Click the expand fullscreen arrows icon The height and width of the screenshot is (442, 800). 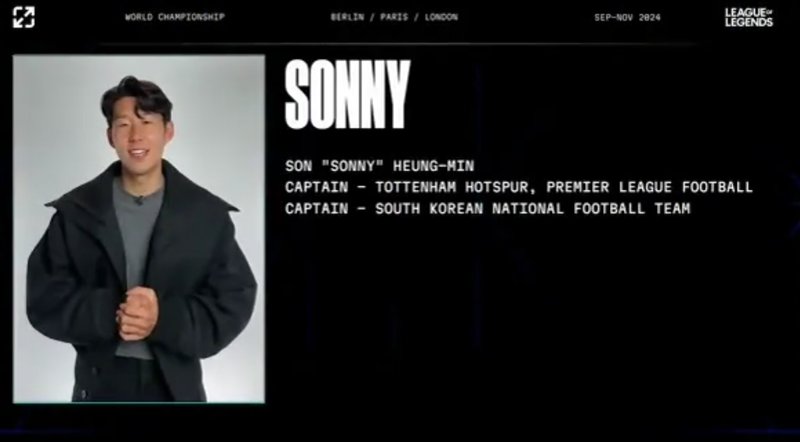(x=23, y=17)
